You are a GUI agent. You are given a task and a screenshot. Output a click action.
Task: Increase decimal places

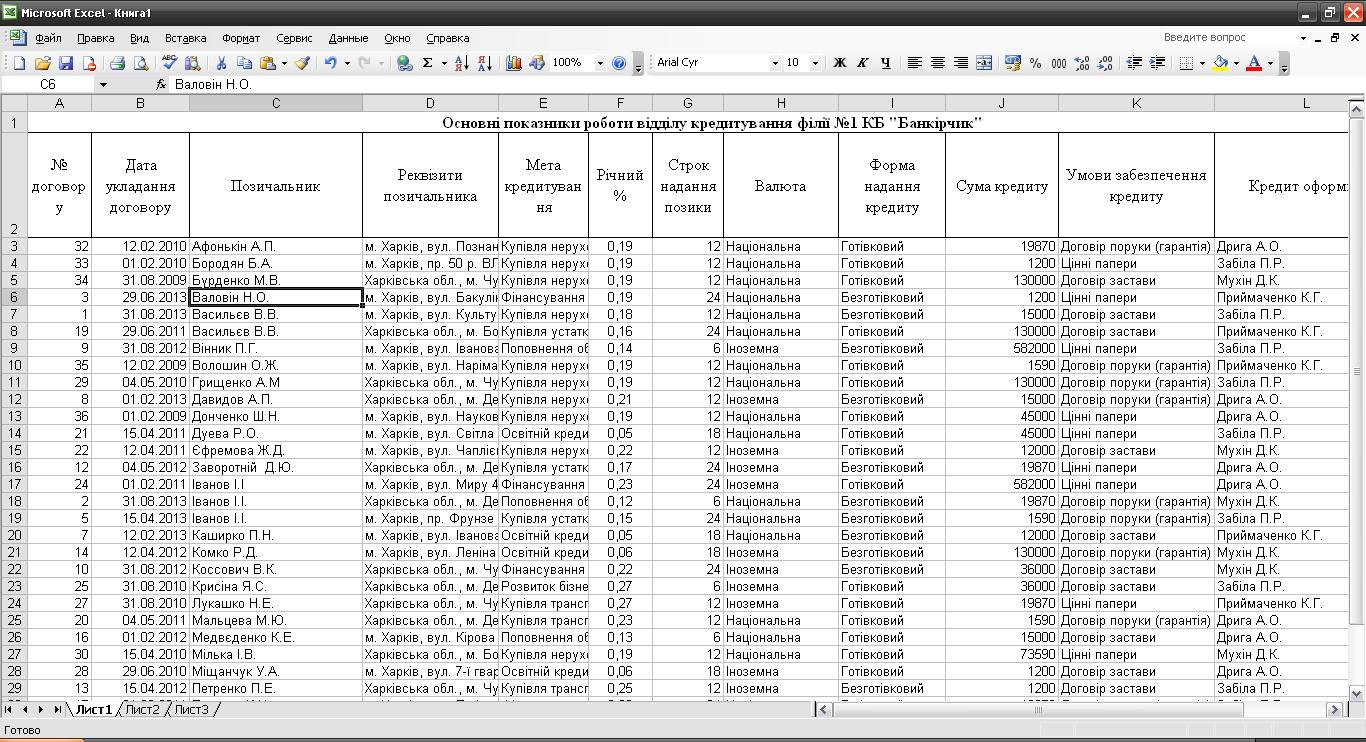coord(1082,63)
